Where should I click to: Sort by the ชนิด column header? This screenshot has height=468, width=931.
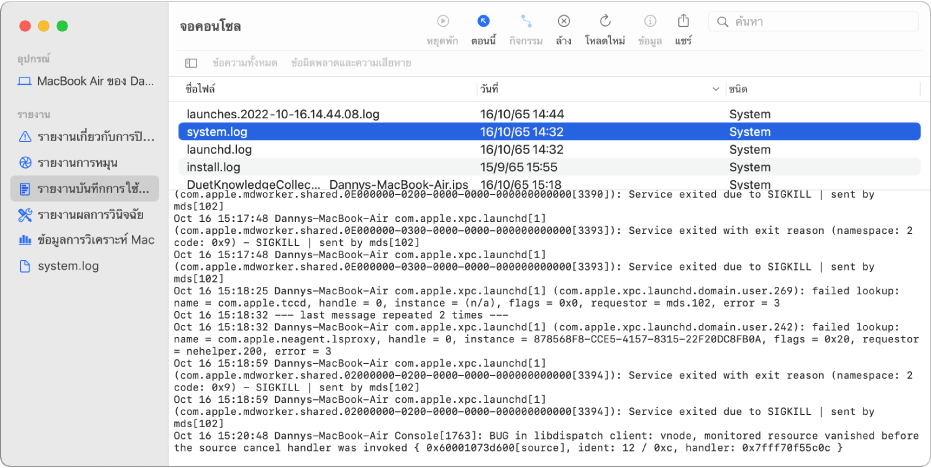coord(738,89)
